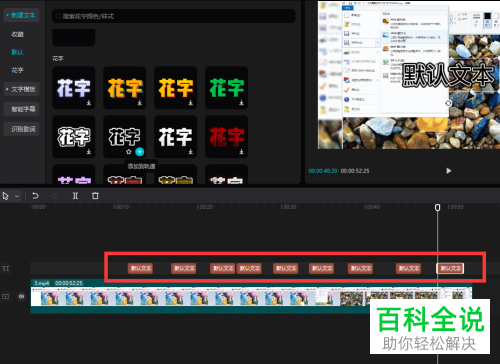Click the Redo arrow in timeline toolbar
This screenshot has width=500, height=364.
55,196
